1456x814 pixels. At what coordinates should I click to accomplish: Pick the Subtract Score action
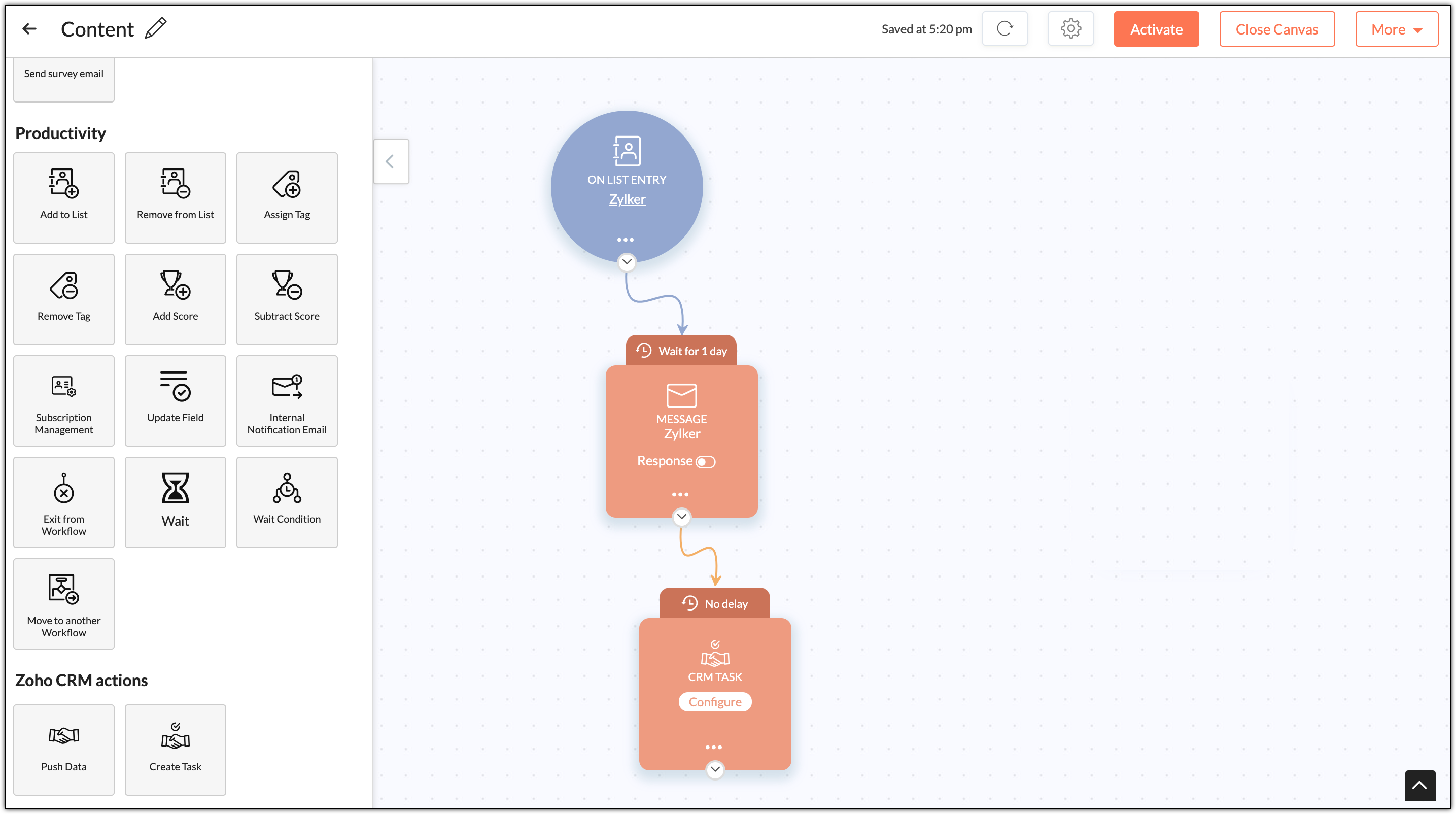[x=287, y=299]
